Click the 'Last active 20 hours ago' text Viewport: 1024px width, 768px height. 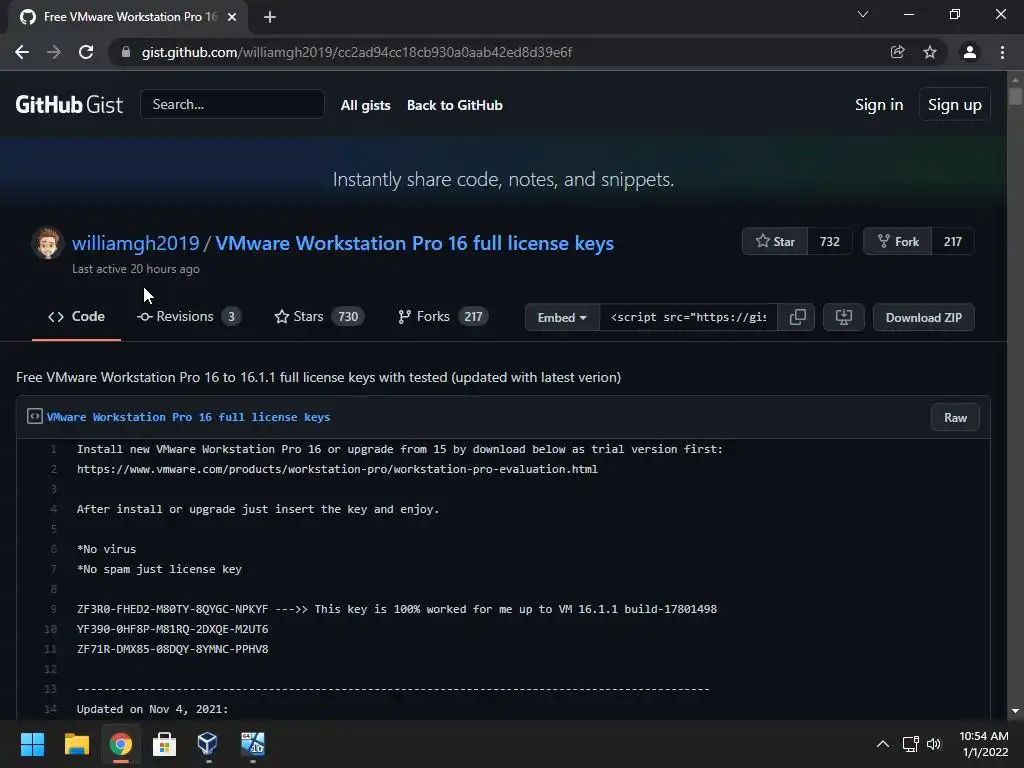136,269
